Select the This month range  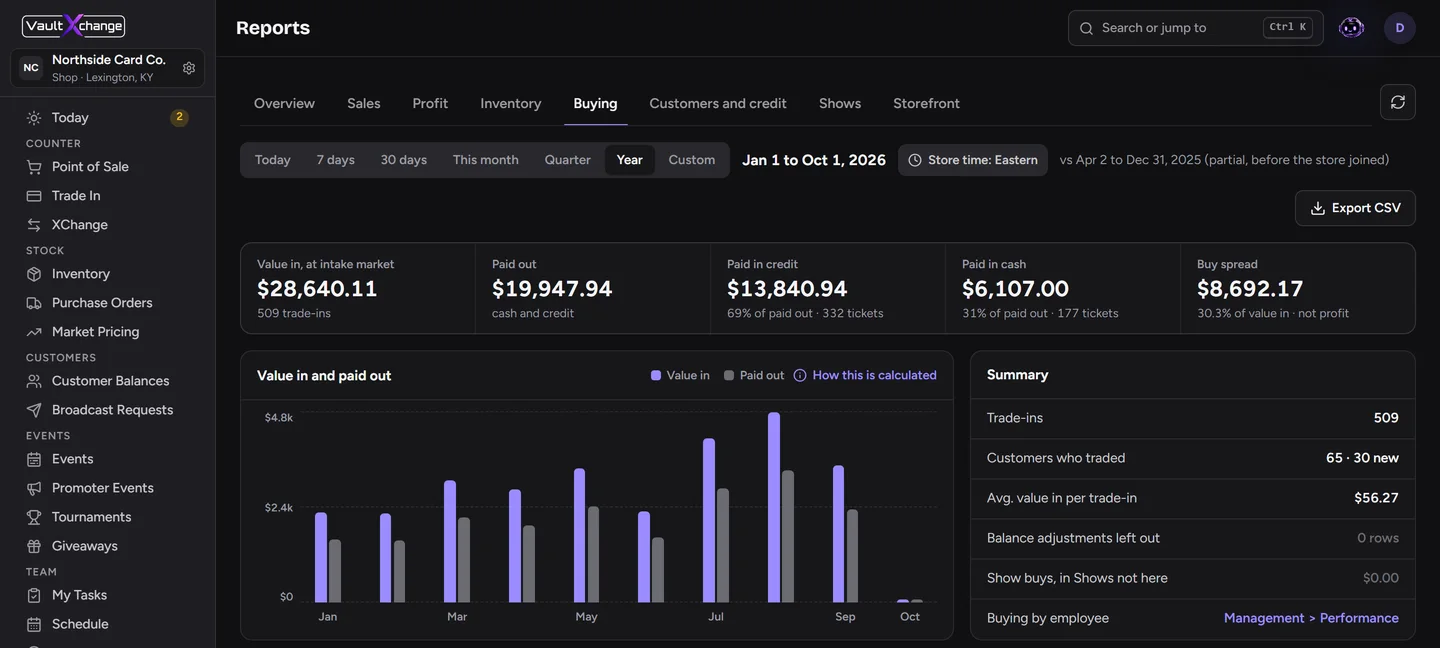pyautogui.click(x=486, y=160)
